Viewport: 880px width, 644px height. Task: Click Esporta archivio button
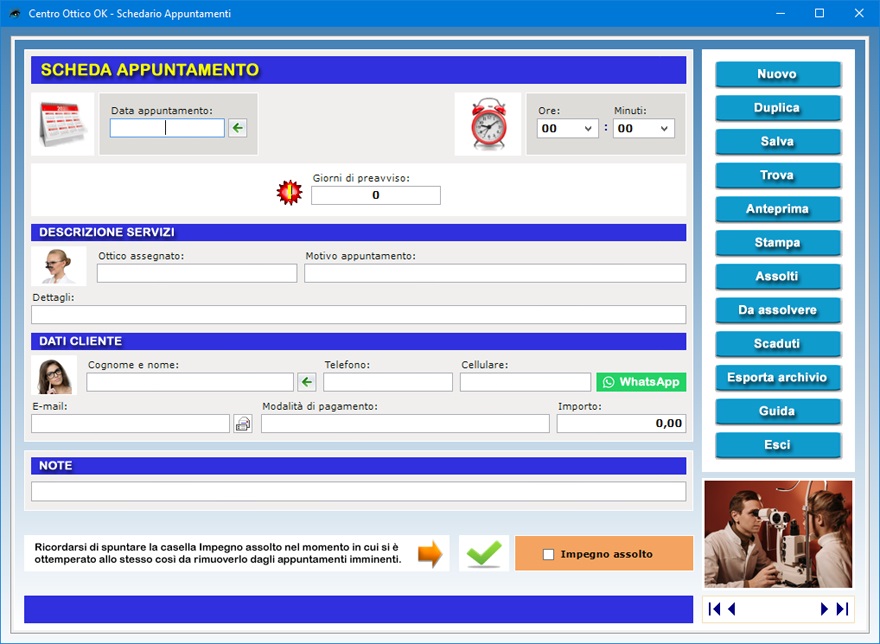[x=777, y=377]
